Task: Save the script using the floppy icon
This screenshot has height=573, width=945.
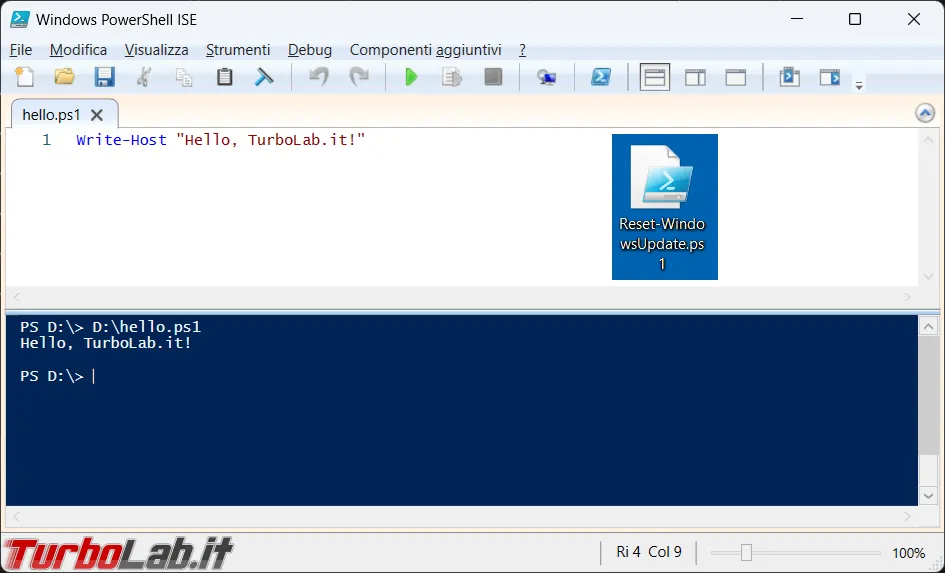Action: tap(104, 77)
